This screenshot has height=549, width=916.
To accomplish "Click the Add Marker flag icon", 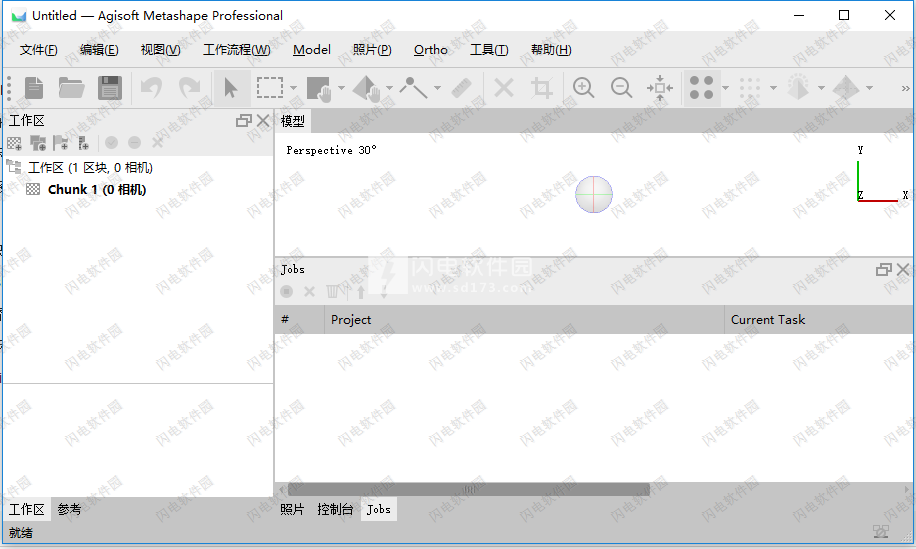I will pos(61,143).
